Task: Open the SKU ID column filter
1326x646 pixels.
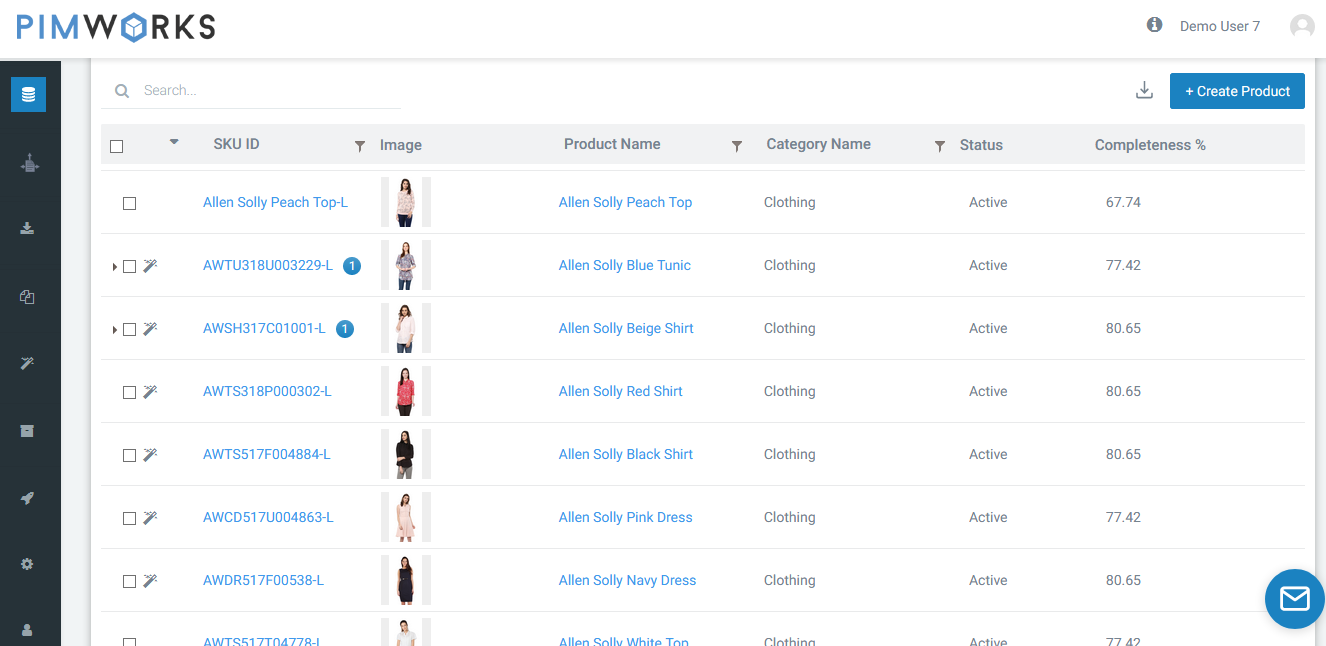Action: (360, 146)
